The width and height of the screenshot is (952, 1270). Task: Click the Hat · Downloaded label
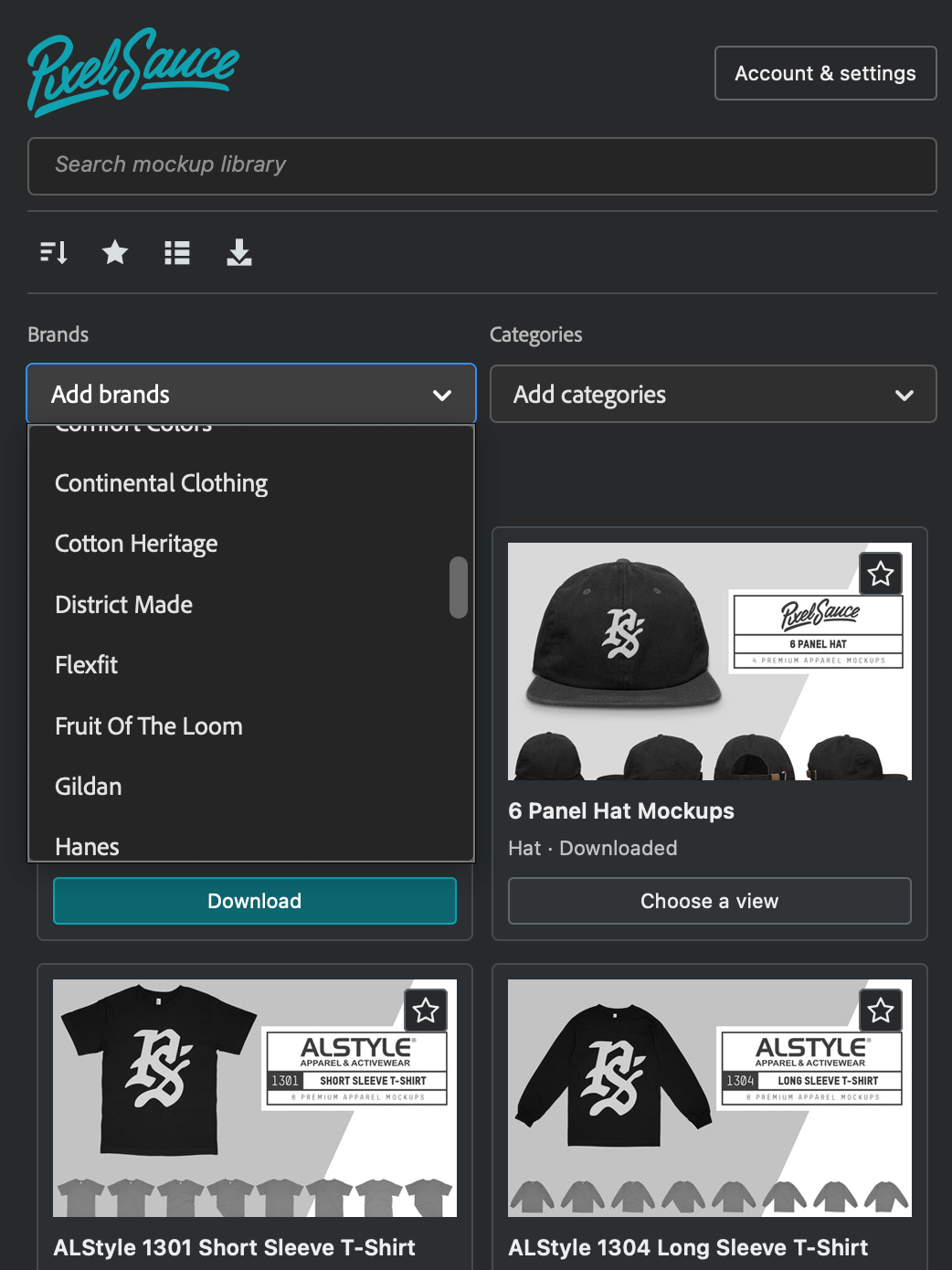(x=593, y=849)
